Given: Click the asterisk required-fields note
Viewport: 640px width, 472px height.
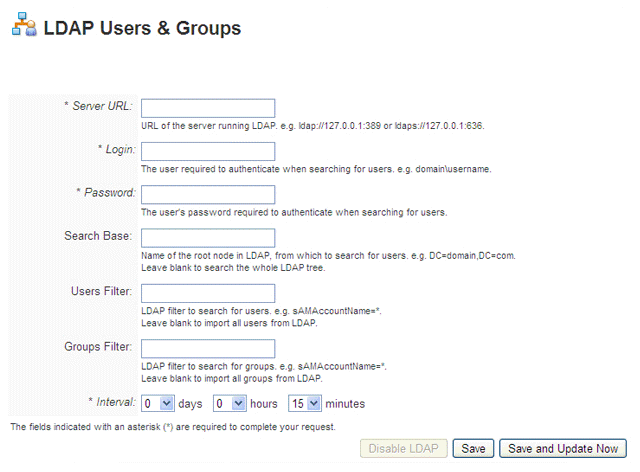Looking at the screenshot, I should coord(173,427).
